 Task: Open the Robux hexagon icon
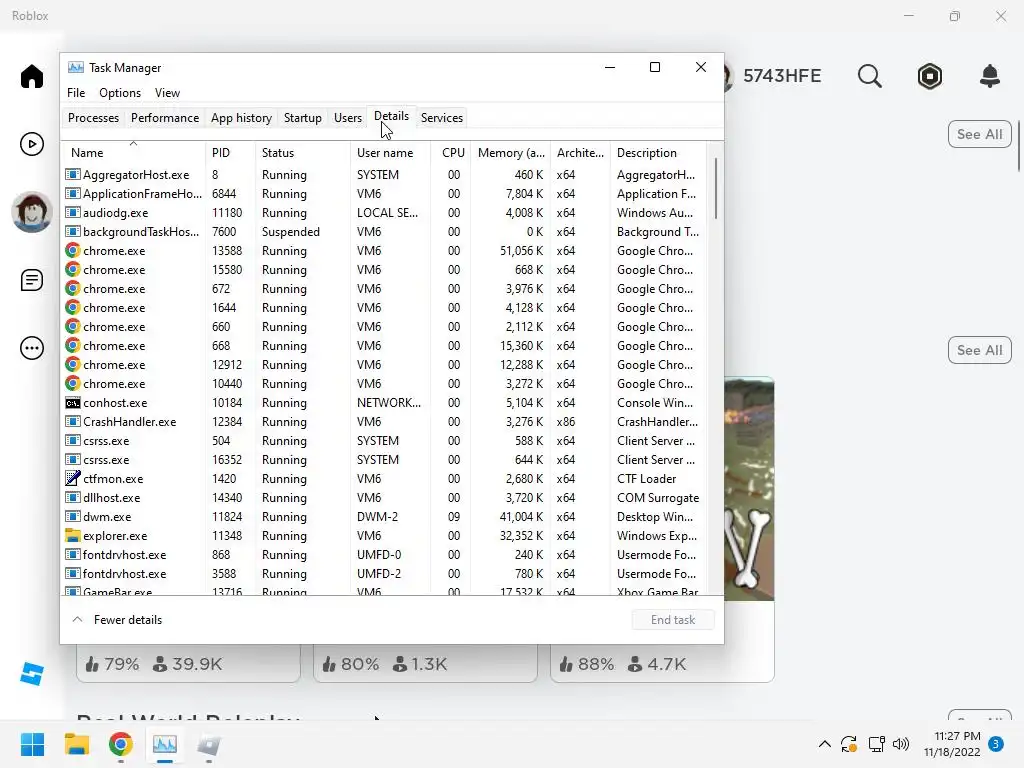[929, 76]
